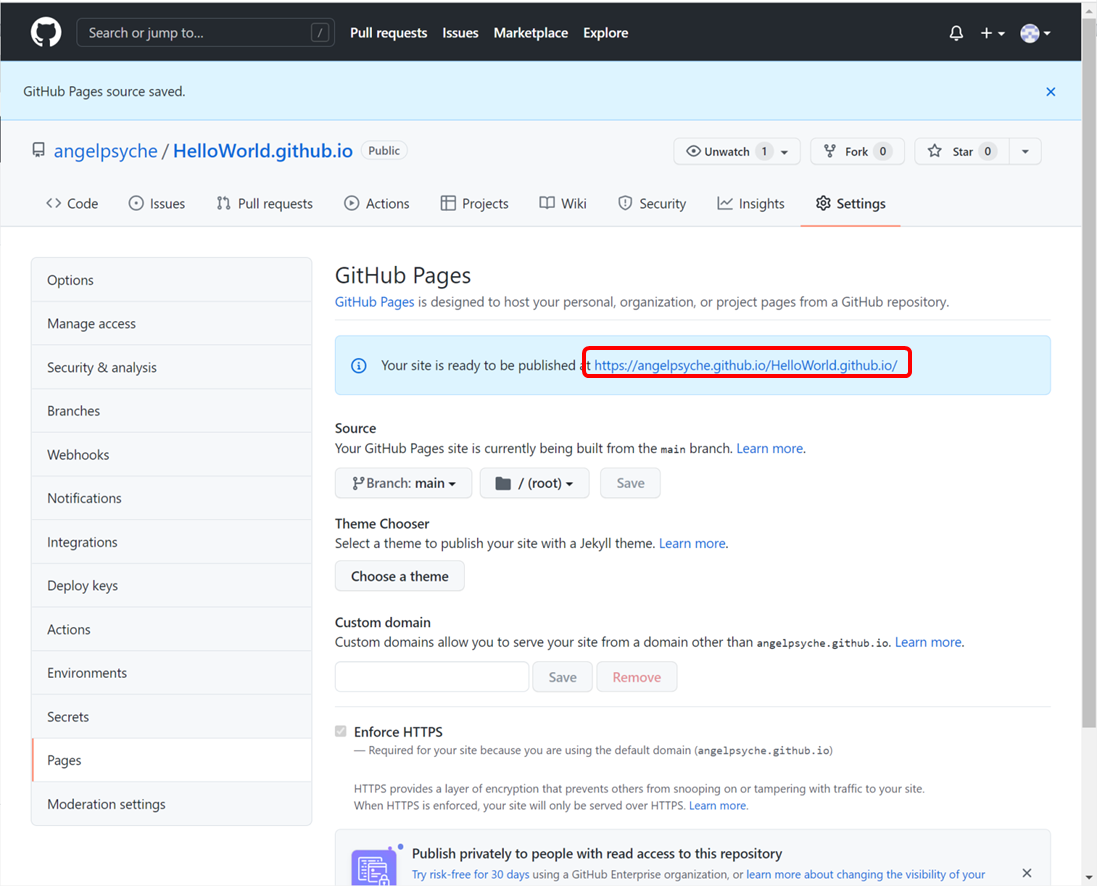Switch to the Projects tab
The image size is (1097, 886).
point(474,204)
